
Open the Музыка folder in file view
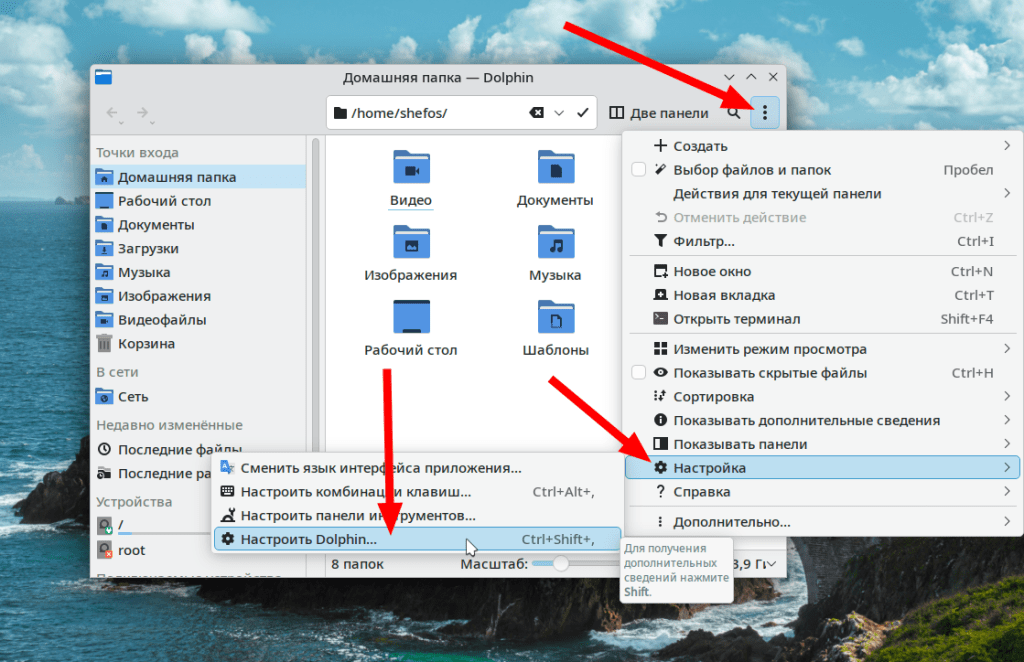(x=555, y=245)
